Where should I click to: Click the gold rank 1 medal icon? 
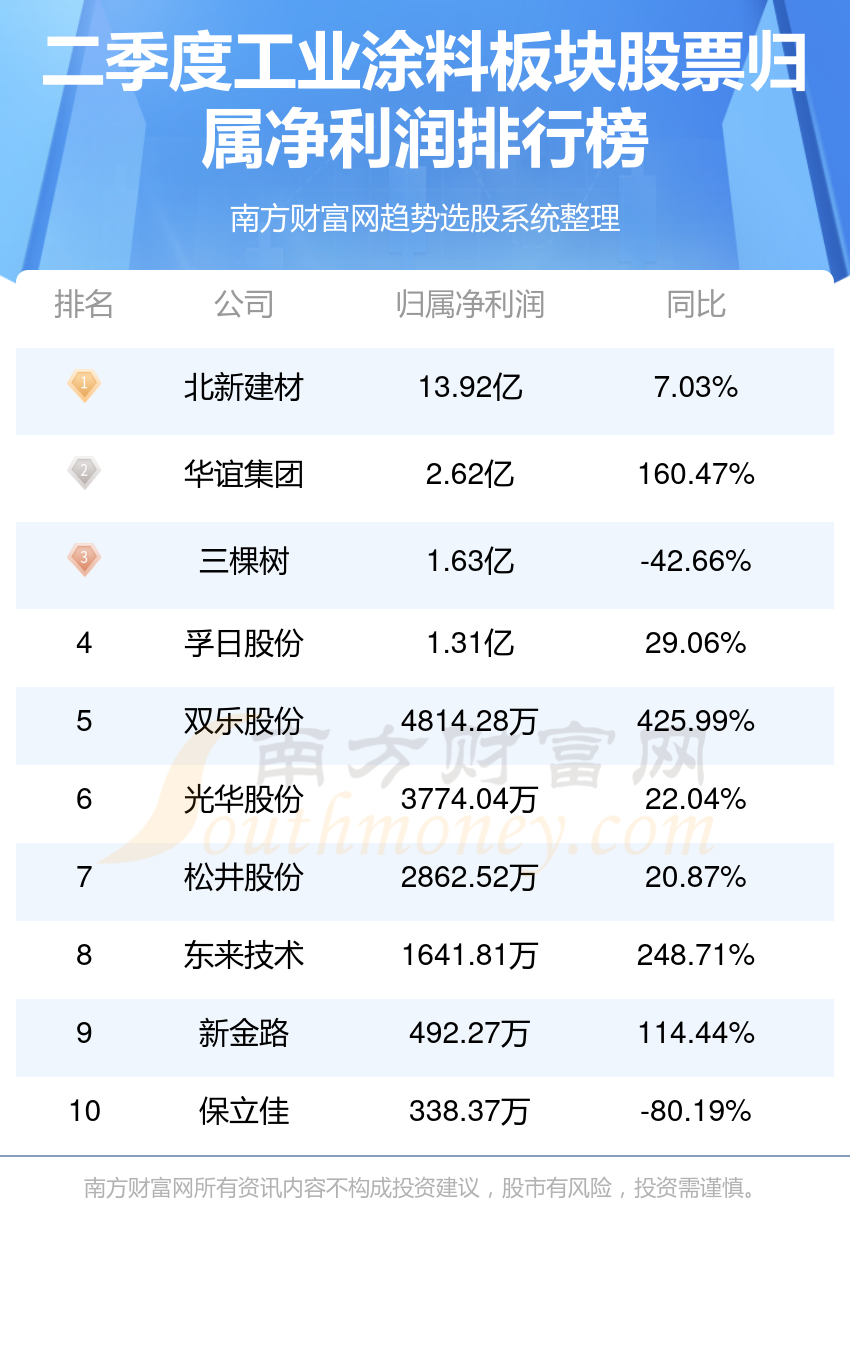click(84, 385)
